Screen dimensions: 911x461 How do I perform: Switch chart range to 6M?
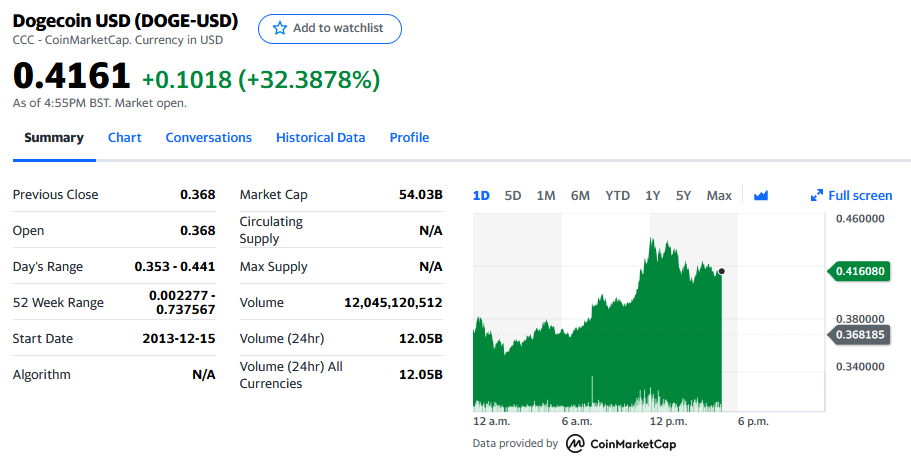tap(580, 195)
